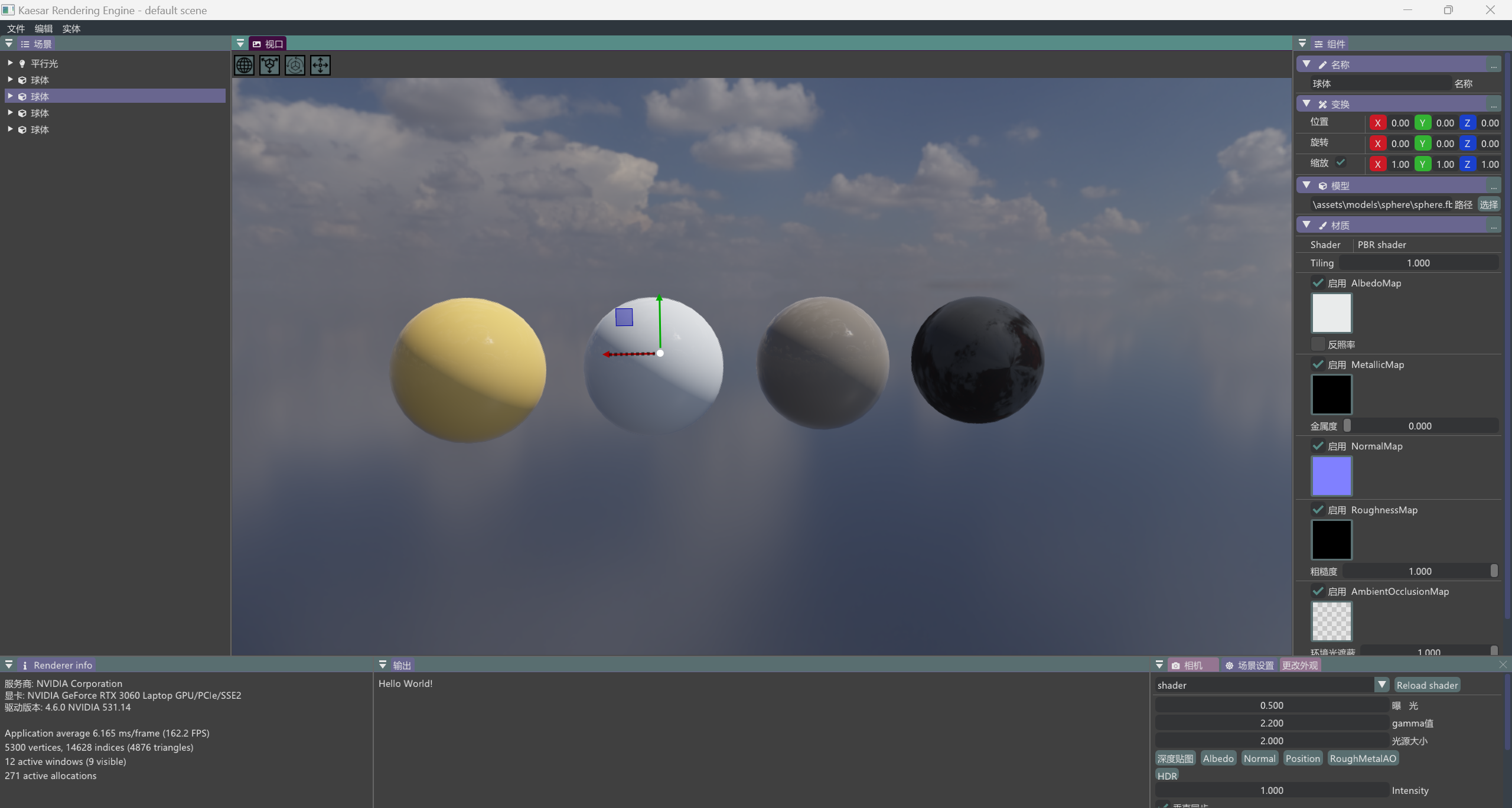
Task: Click the 名称 text field containing 球体
Action: [1380, 83]
